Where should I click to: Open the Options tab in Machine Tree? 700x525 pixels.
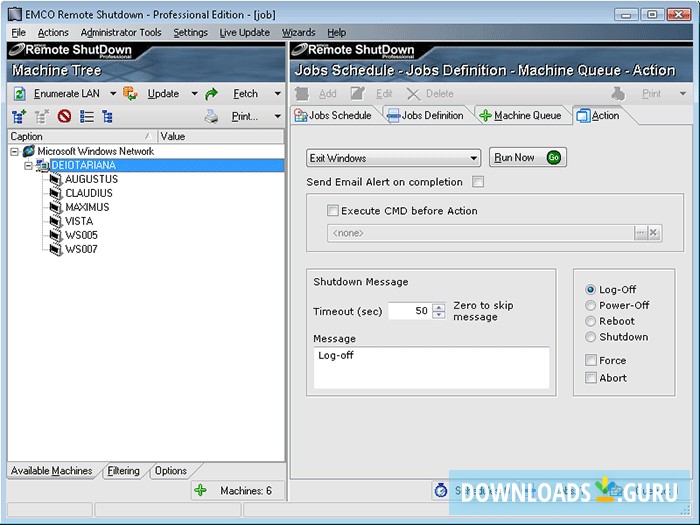click(x=171, y=471)
